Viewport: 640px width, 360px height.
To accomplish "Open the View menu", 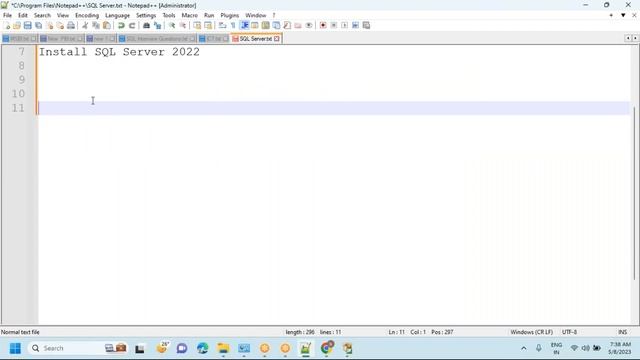I will point(63,16).
